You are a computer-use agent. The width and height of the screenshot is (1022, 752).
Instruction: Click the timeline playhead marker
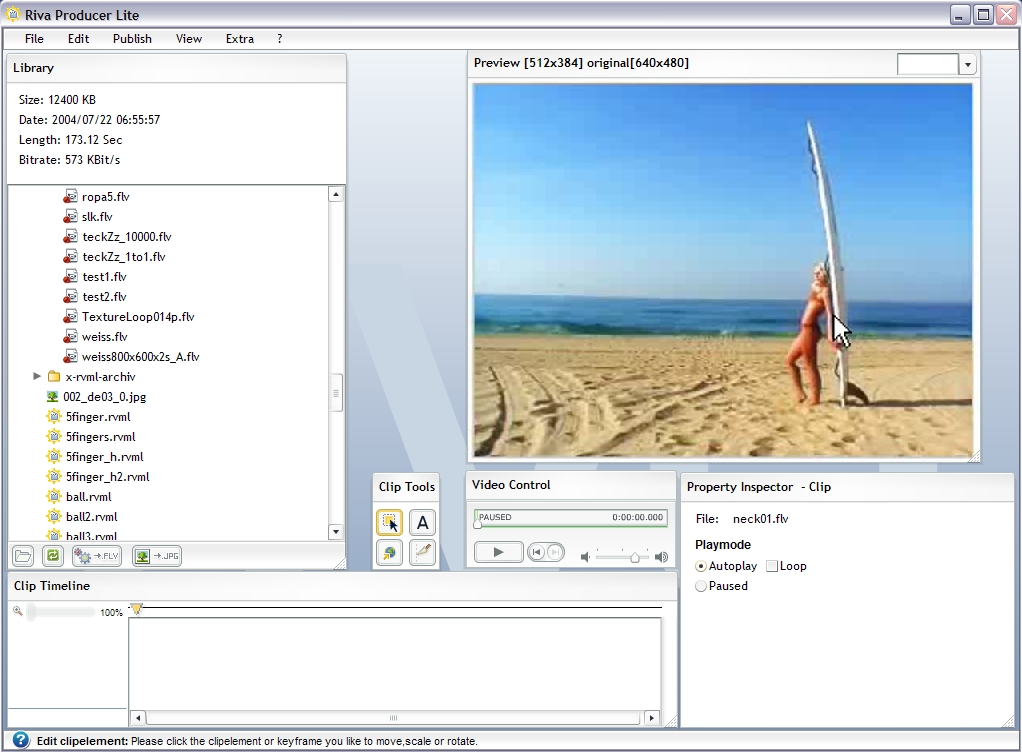pyautogui.click(x=137, y=609)
